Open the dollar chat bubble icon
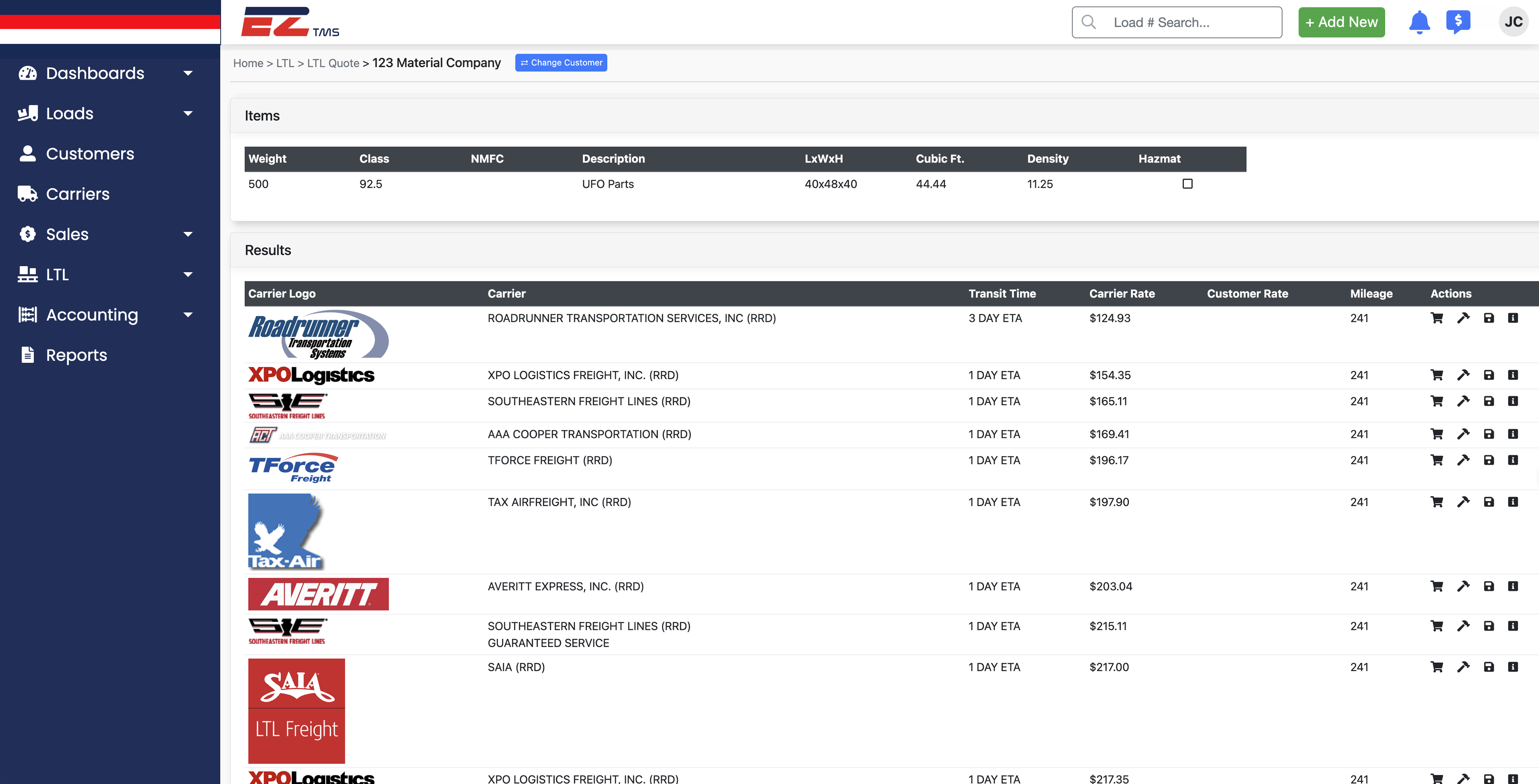This screenshot has height=784, width=1539. coord(1458,22)
